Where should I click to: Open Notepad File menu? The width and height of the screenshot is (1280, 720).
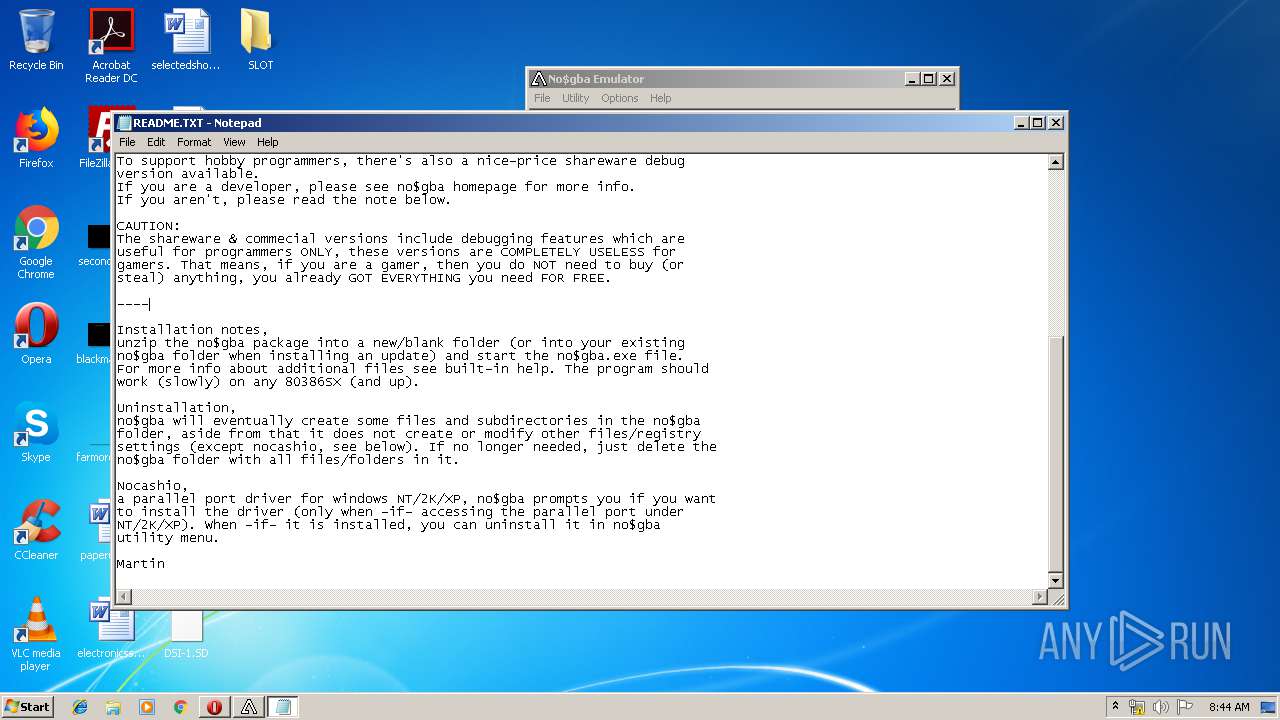[x=127, y=142]
